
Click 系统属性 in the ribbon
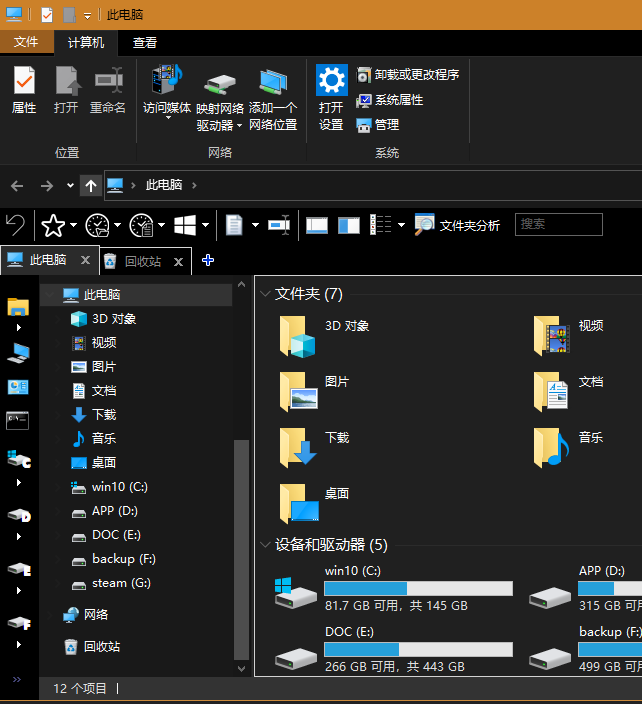[390, 100]
